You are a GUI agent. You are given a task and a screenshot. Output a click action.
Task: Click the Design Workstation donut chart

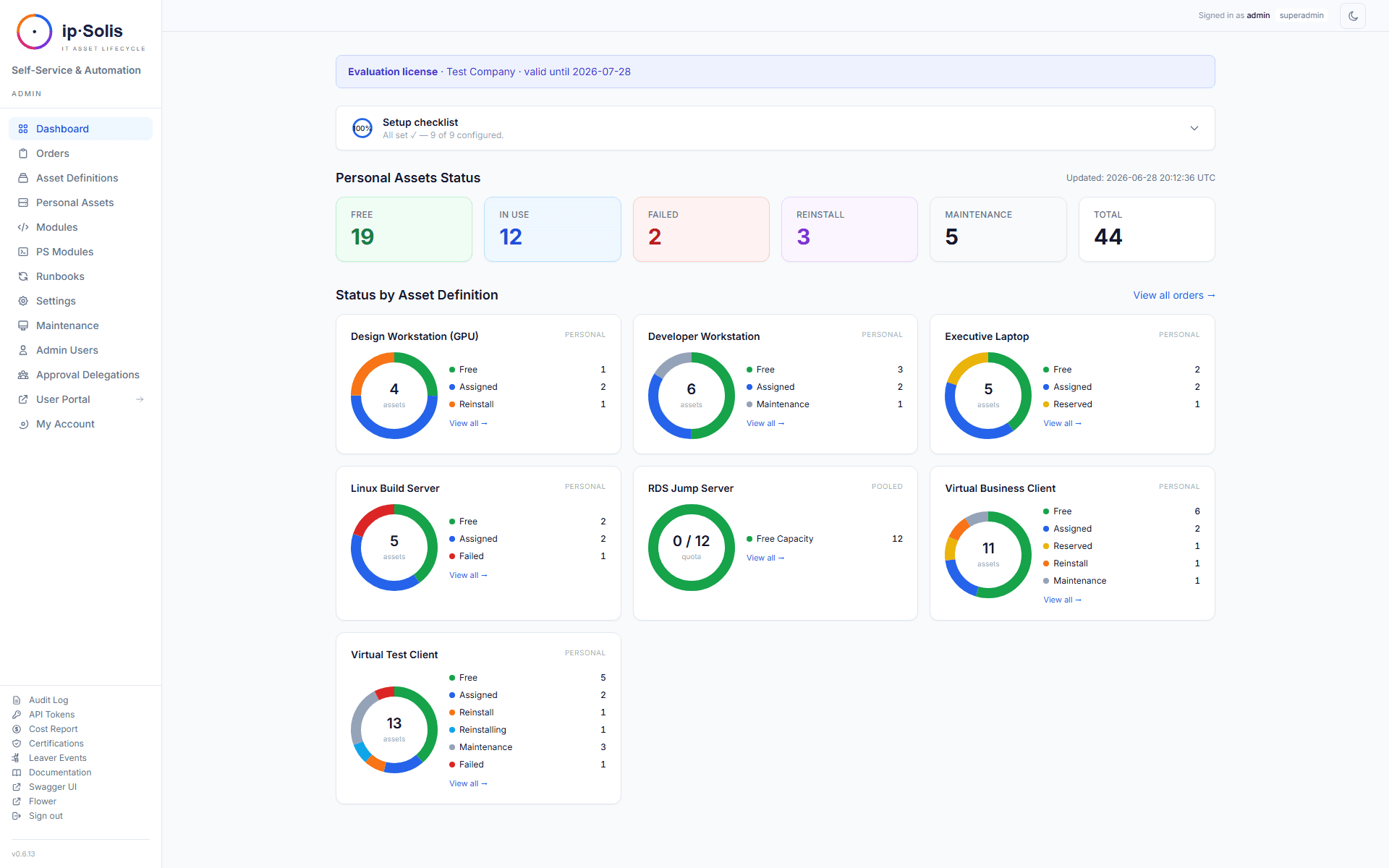pyautogui.click(x=394, y=396)
